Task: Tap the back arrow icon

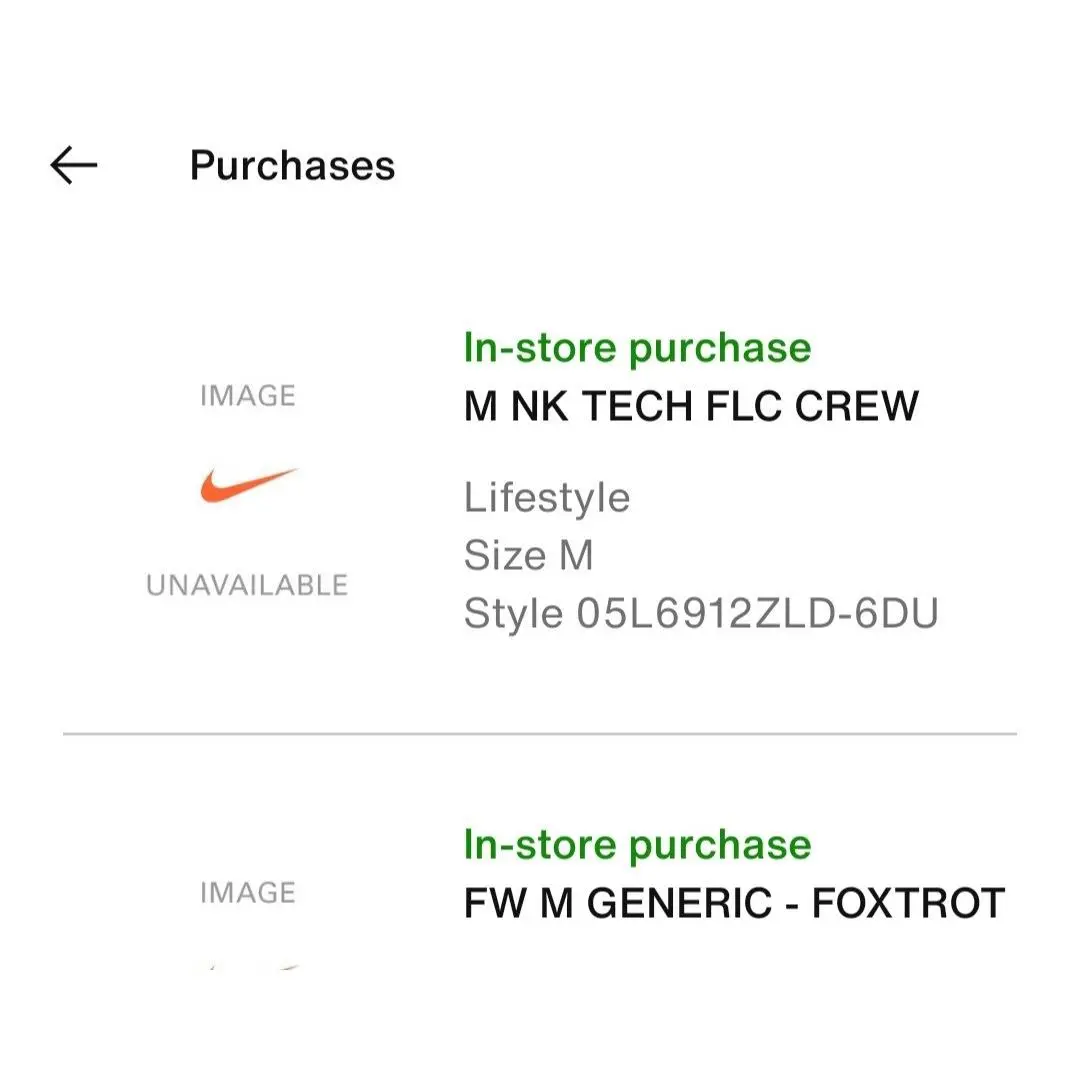Action: [74, 165]
